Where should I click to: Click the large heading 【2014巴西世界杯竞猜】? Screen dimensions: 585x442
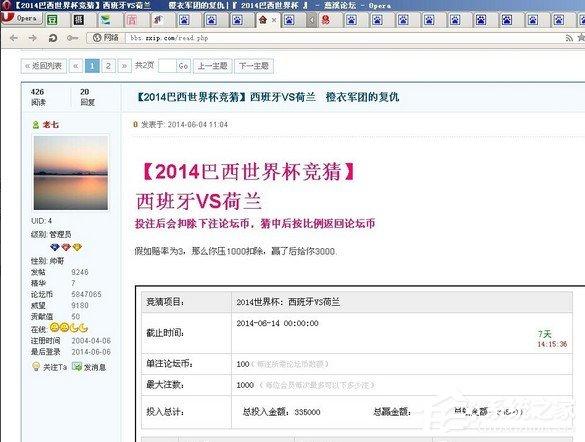pyautogui.click(x=247, y=172)
